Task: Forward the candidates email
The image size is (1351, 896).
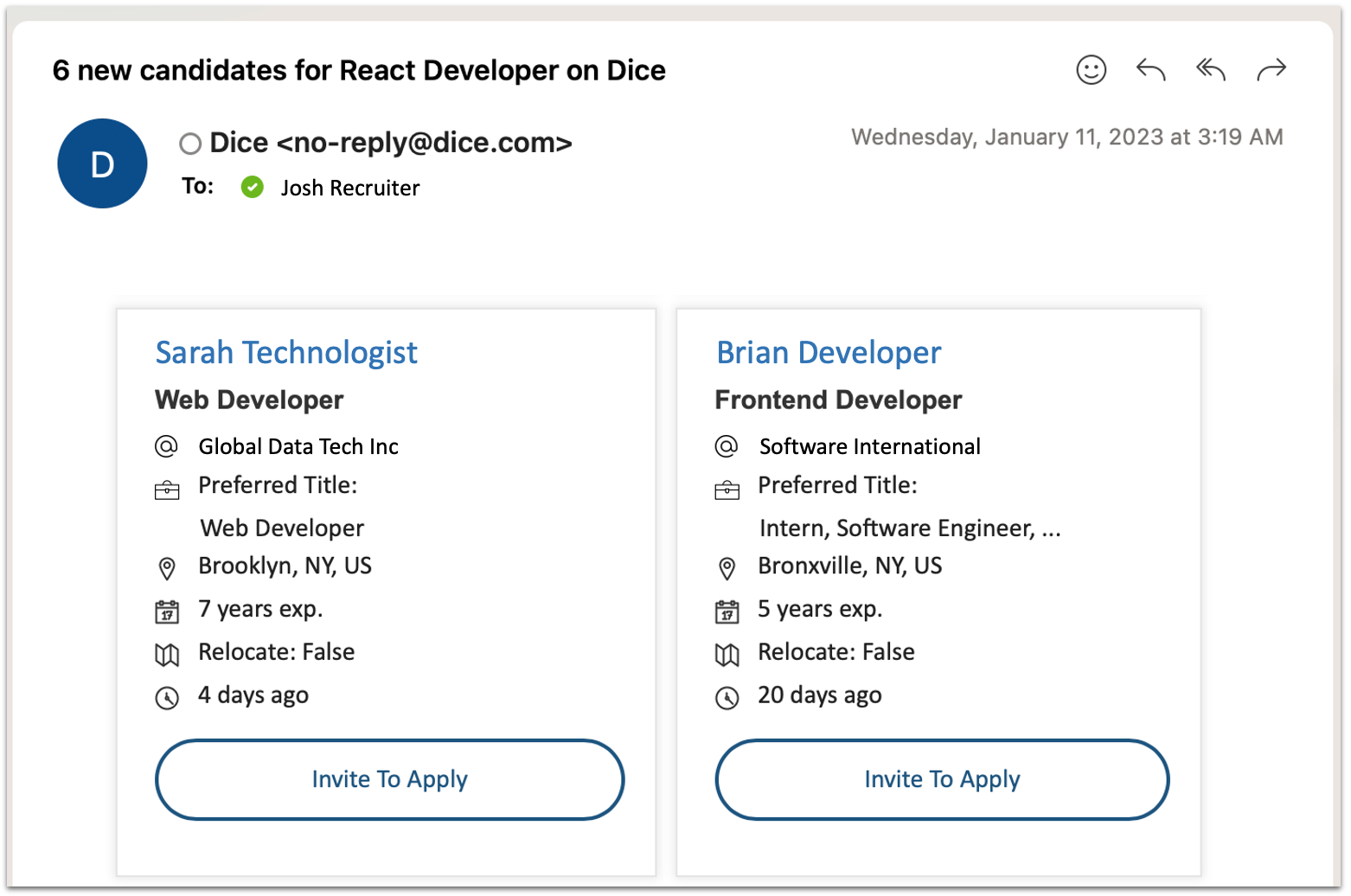Action: pos(1271,70)
